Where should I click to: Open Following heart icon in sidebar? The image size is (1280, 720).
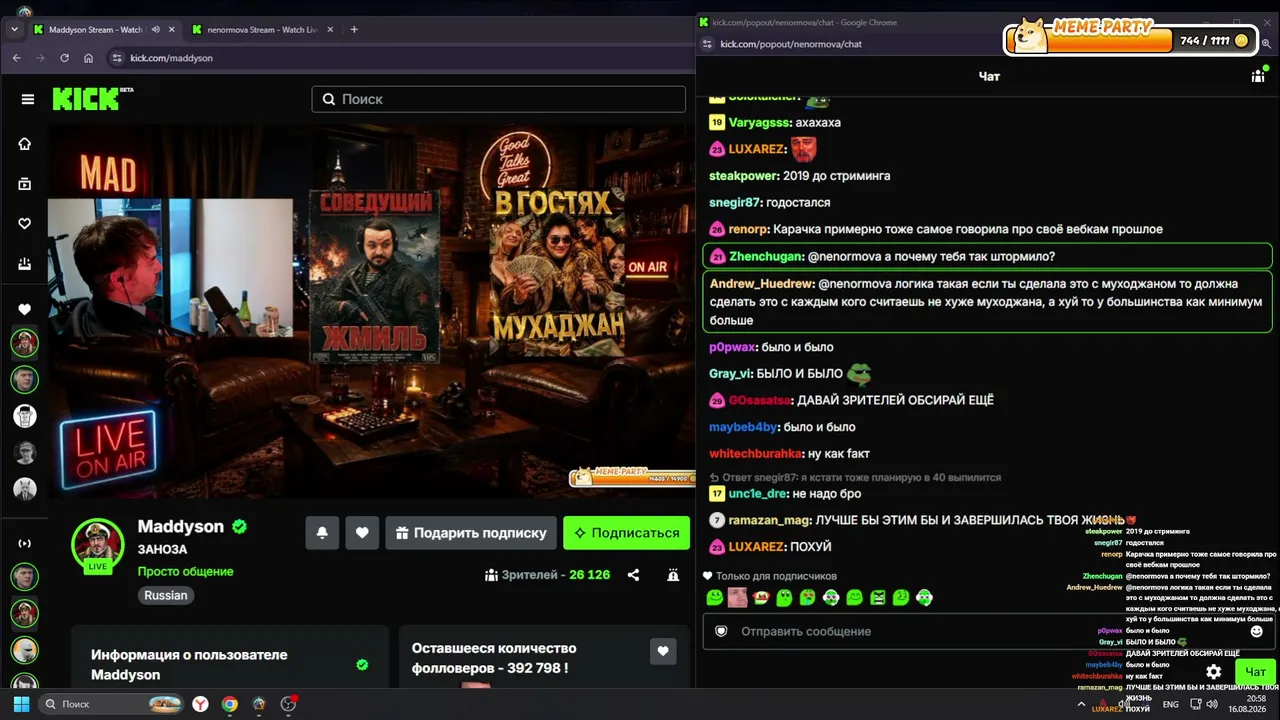pos(25,224)
